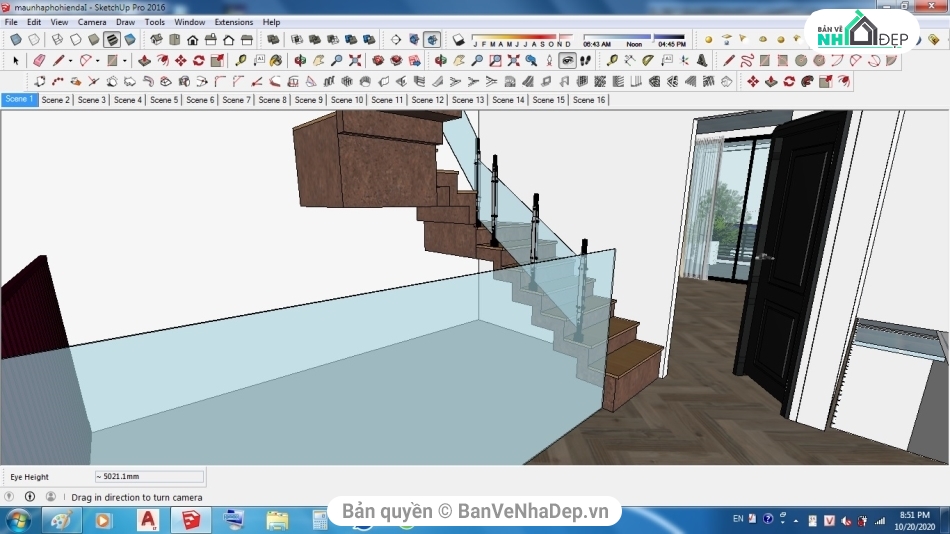Choose the circle drawing tool icon
950x534 pixels.
coord(801,61)
